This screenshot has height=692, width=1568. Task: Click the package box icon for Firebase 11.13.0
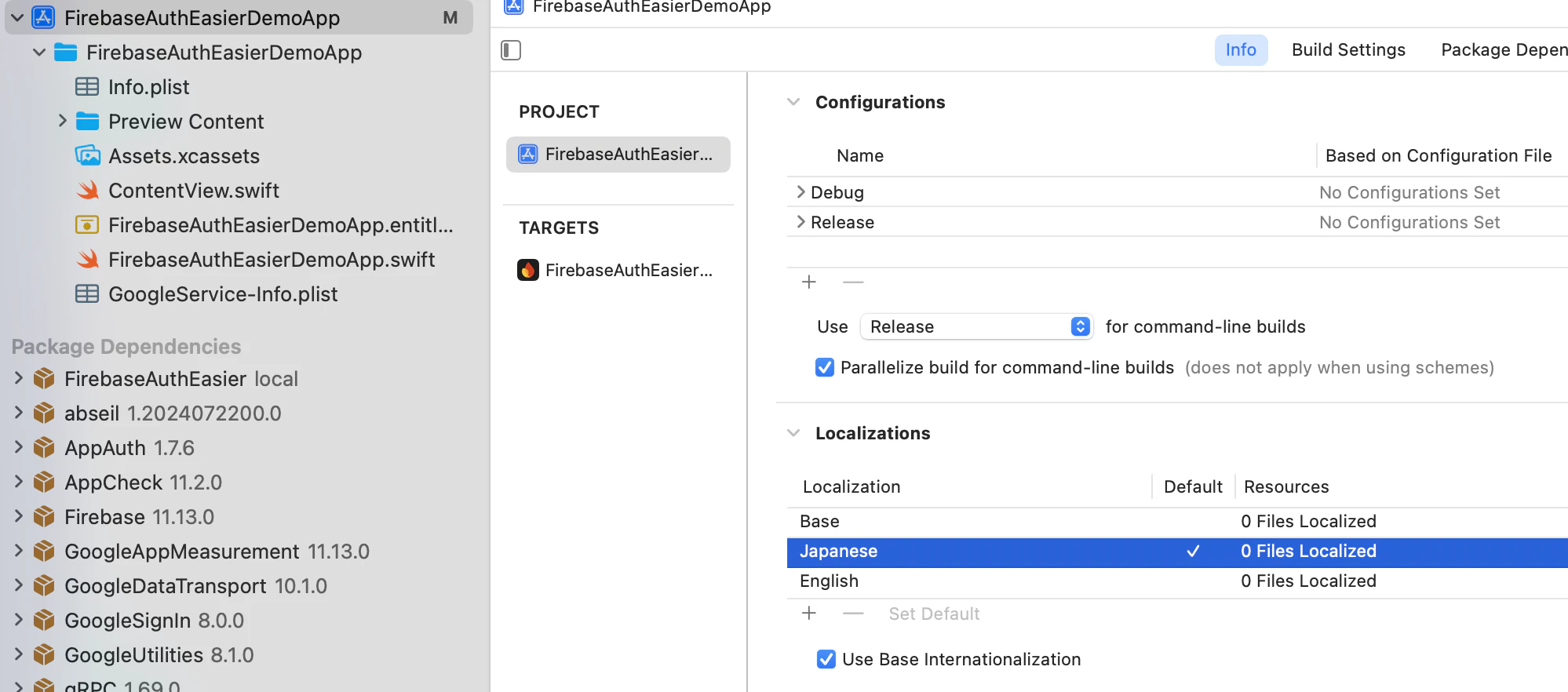pyautogui.click(x=44, y=517)
